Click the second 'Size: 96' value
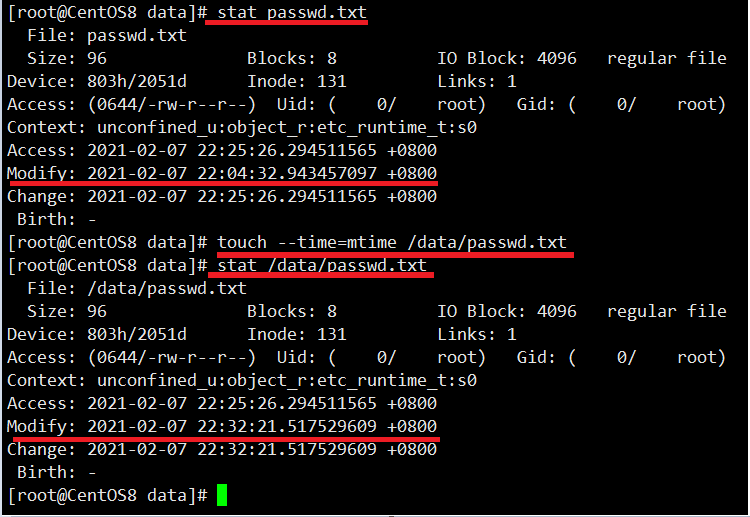Screen dimensions: 750x517 click(67, 311)
